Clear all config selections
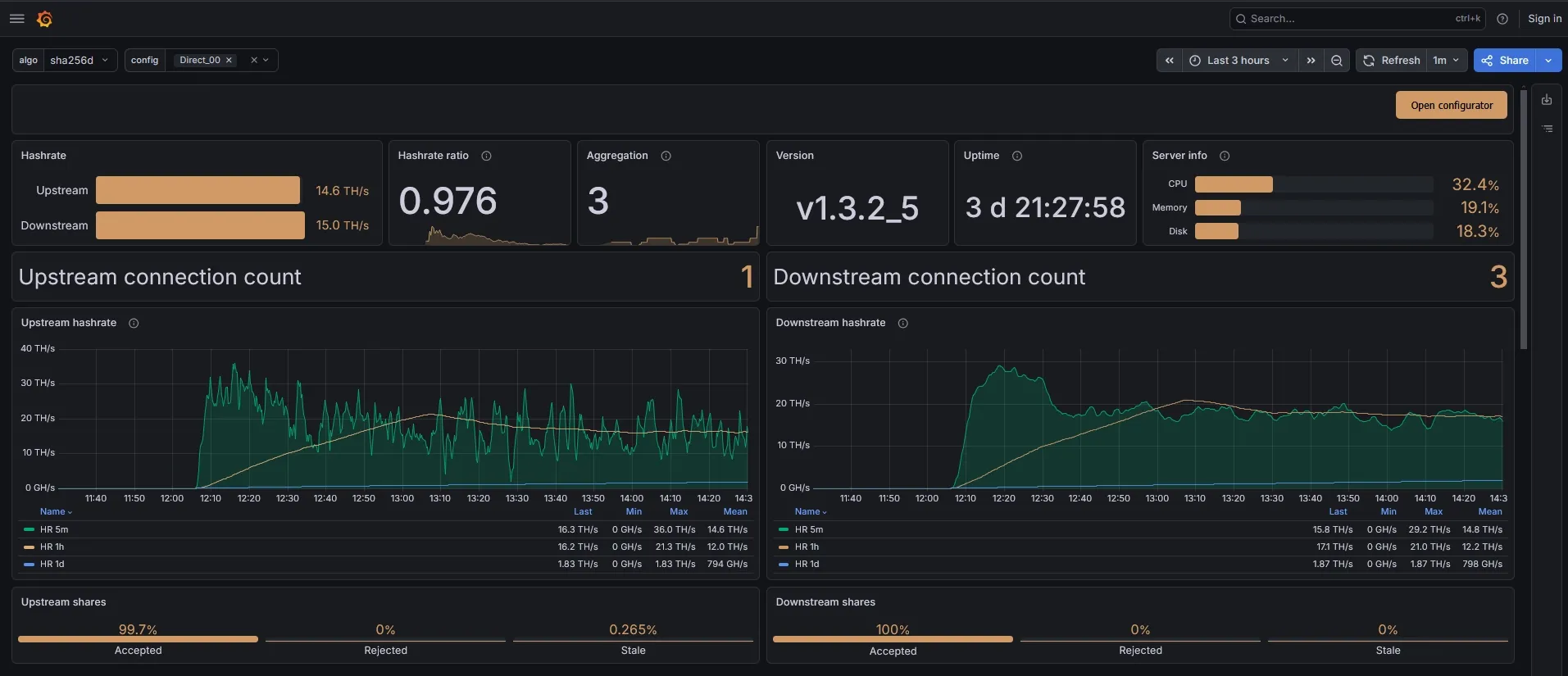This screenshot has height=676, width=1568. 254,60
